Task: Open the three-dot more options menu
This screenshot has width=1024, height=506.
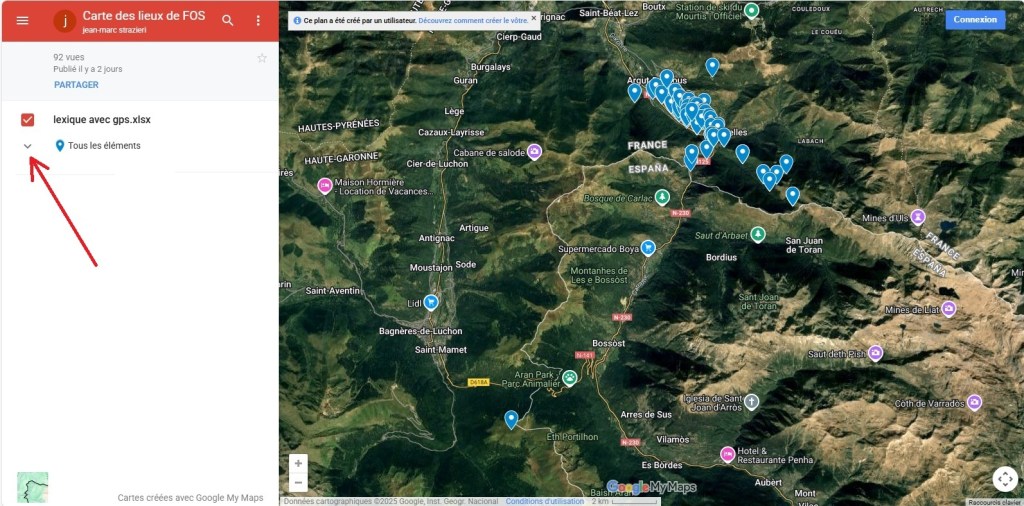Action: click(x=258, y=20)
